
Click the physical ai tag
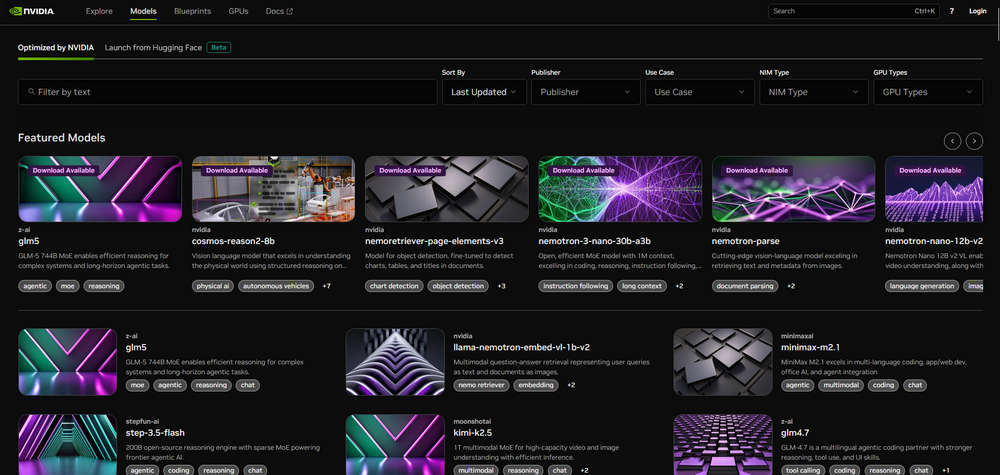[x=213, y=286]
